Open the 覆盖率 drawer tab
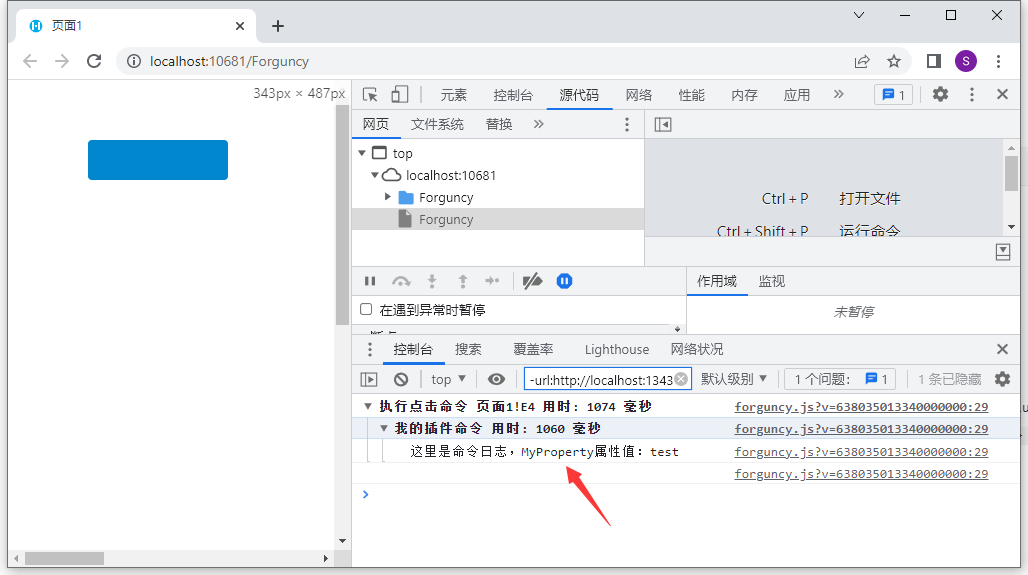Viewport: 1028px width, 575px height. (x=533, y=349)
